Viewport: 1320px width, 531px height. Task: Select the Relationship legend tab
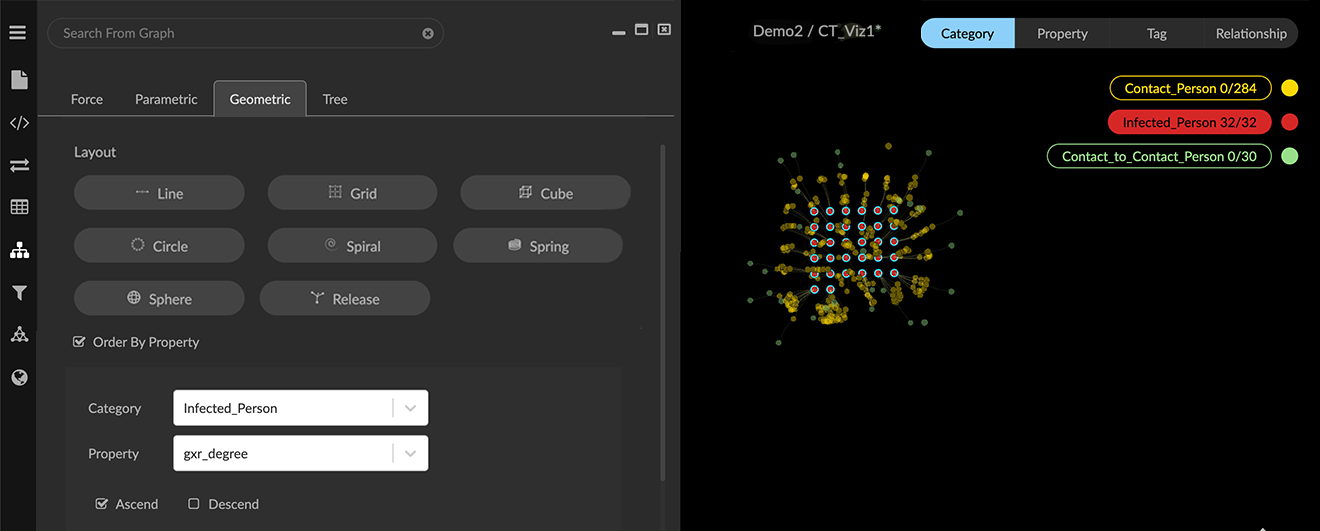pos(1250,33)
